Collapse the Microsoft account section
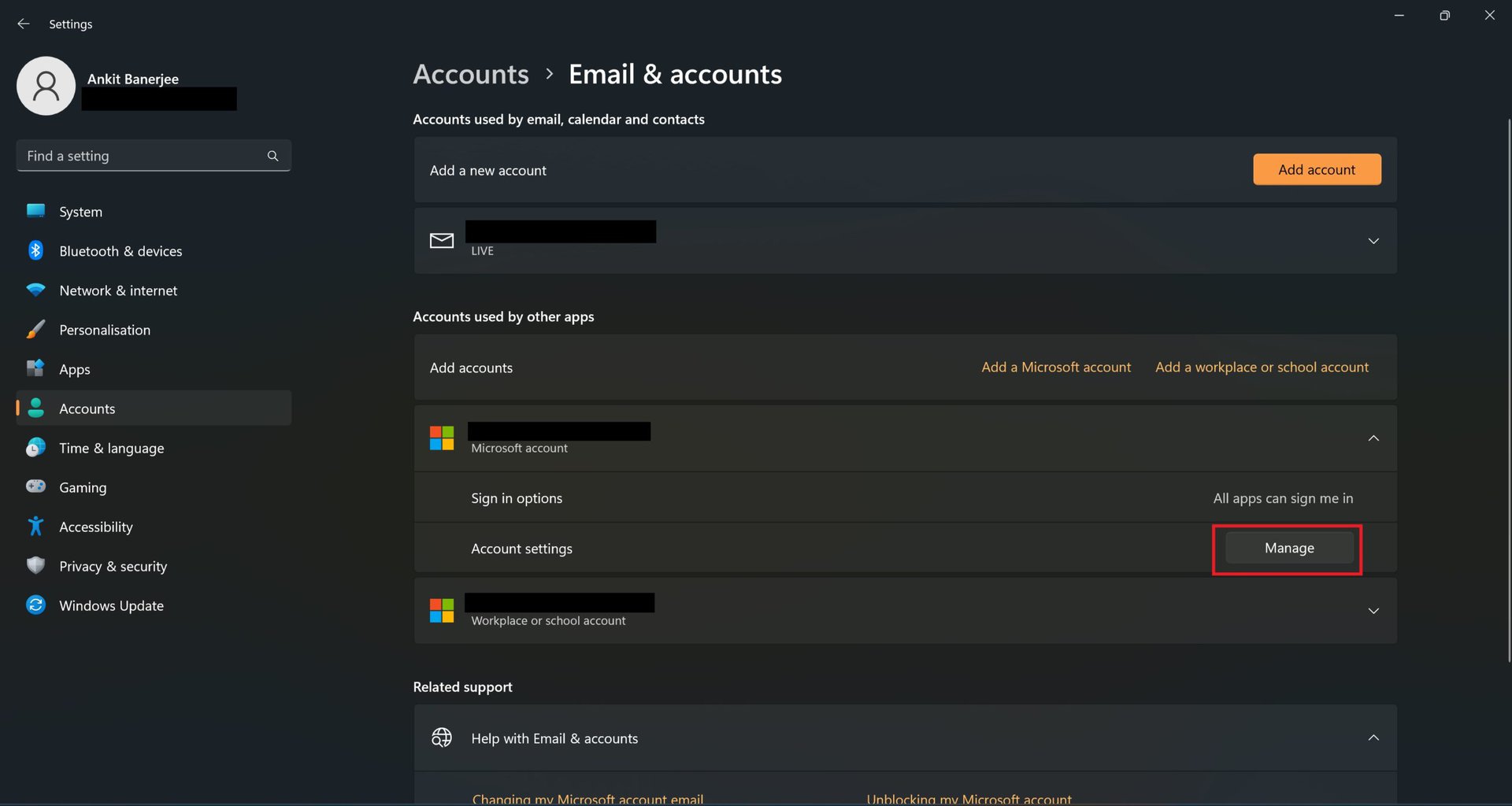The image size is (1512, 806). [1373, 438]
